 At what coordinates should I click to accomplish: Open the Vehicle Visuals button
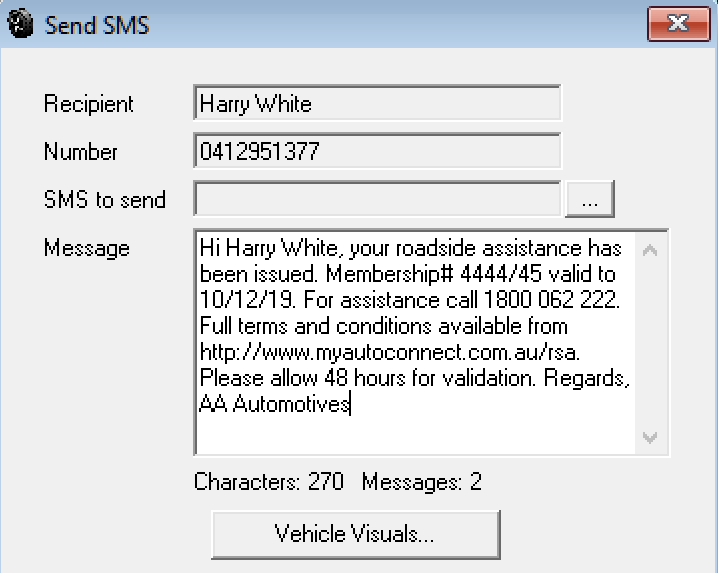[x=356, y=535]
